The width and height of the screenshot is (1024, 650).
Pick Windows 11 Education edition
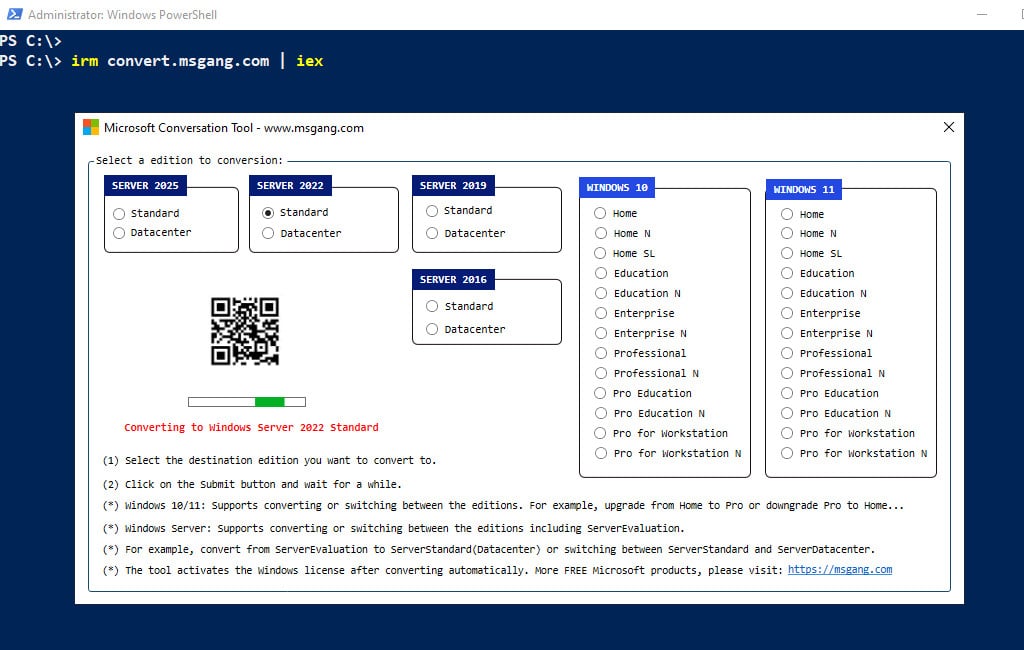click(x=787, y=273)
